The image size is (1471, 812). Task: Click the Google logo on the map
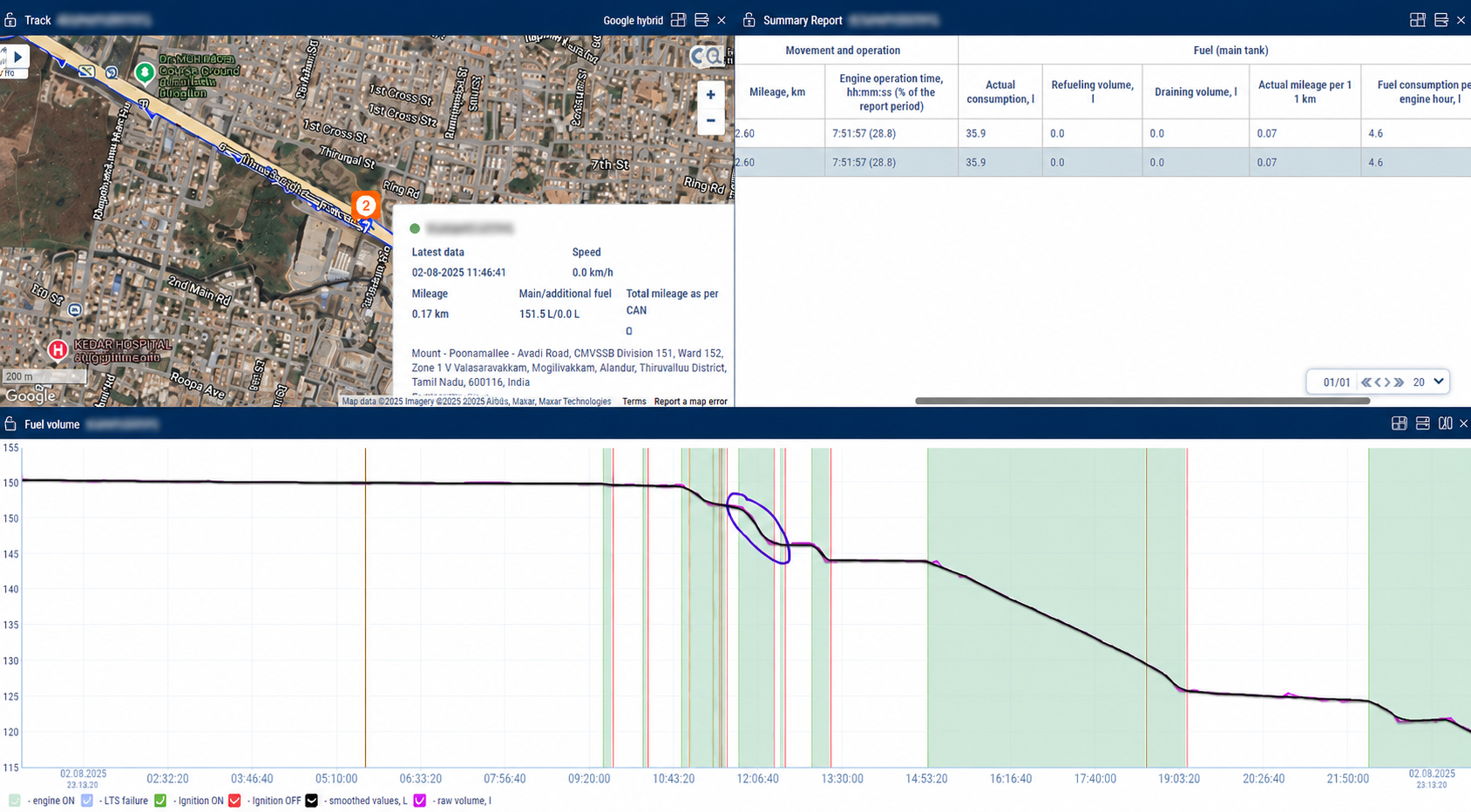point(31,396)
